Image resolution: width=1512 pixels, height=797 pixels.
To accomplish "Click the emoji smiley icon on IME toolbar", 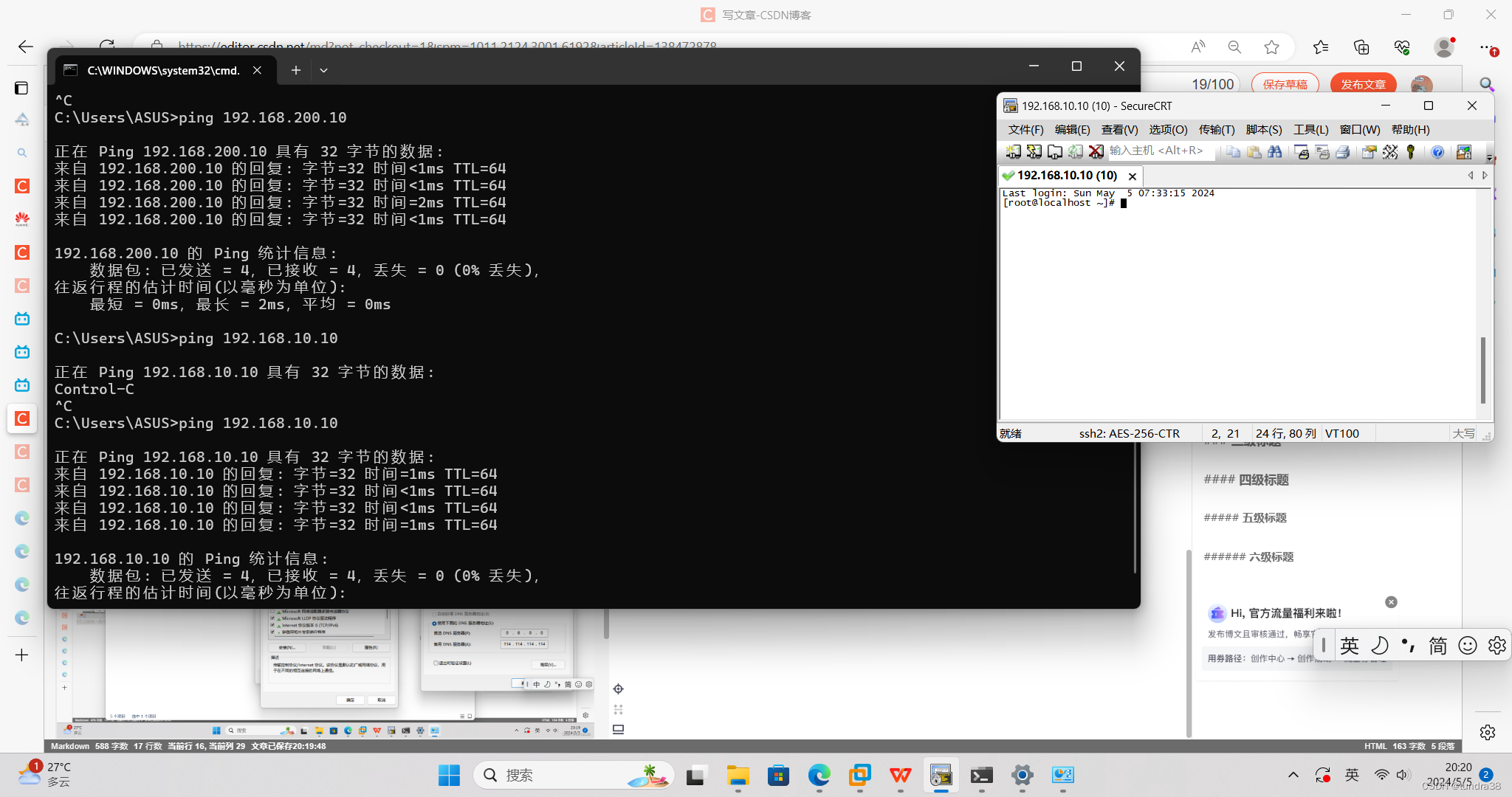I will [x=1468, y=646].
